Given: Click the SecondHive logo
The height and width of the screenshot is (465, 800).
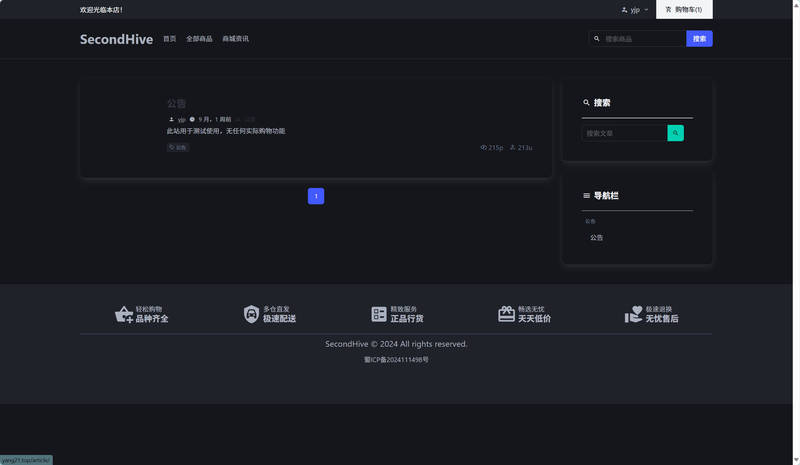Looking at the screenshot, I should point(116,39).
